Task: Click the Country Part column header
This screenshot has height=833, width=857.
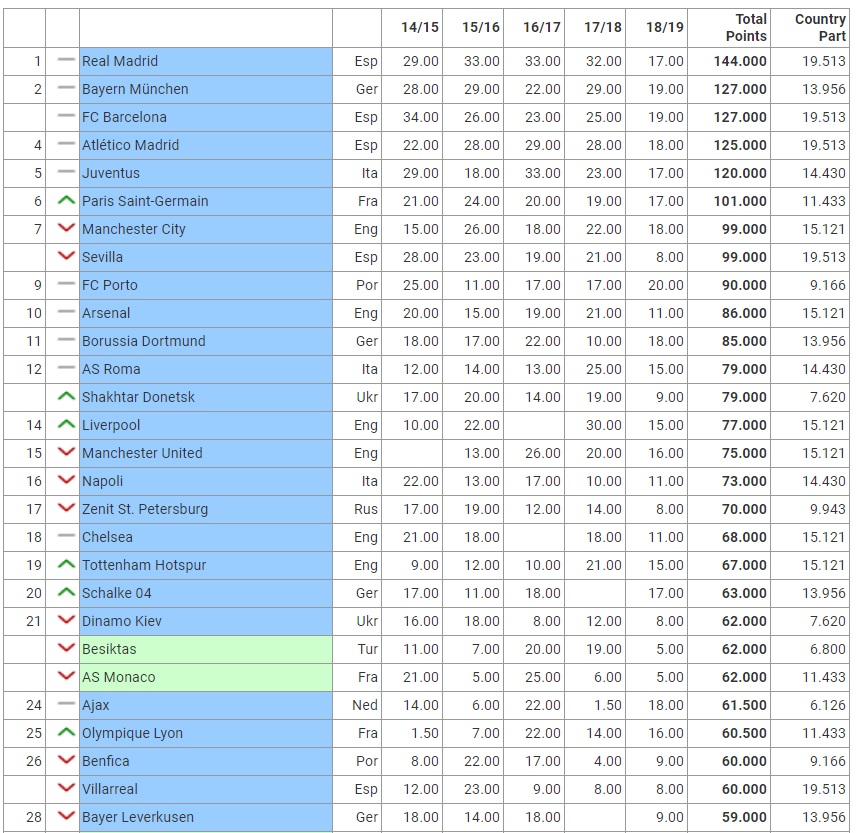Action: click(x=819, y=27)
